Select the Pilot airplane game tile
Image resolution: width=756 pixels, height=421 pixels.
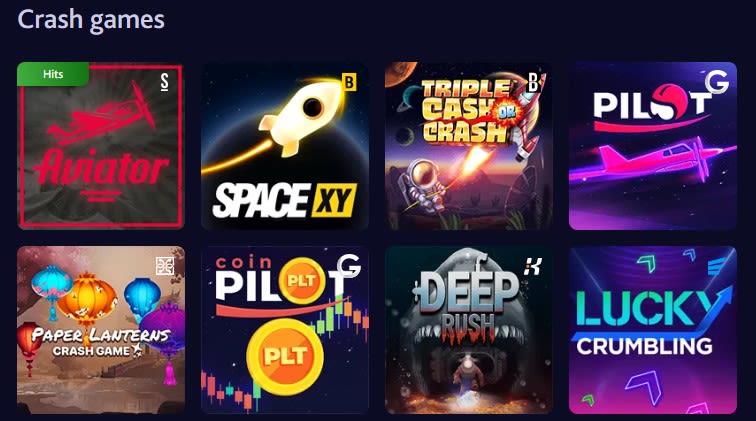coord(653,146)
